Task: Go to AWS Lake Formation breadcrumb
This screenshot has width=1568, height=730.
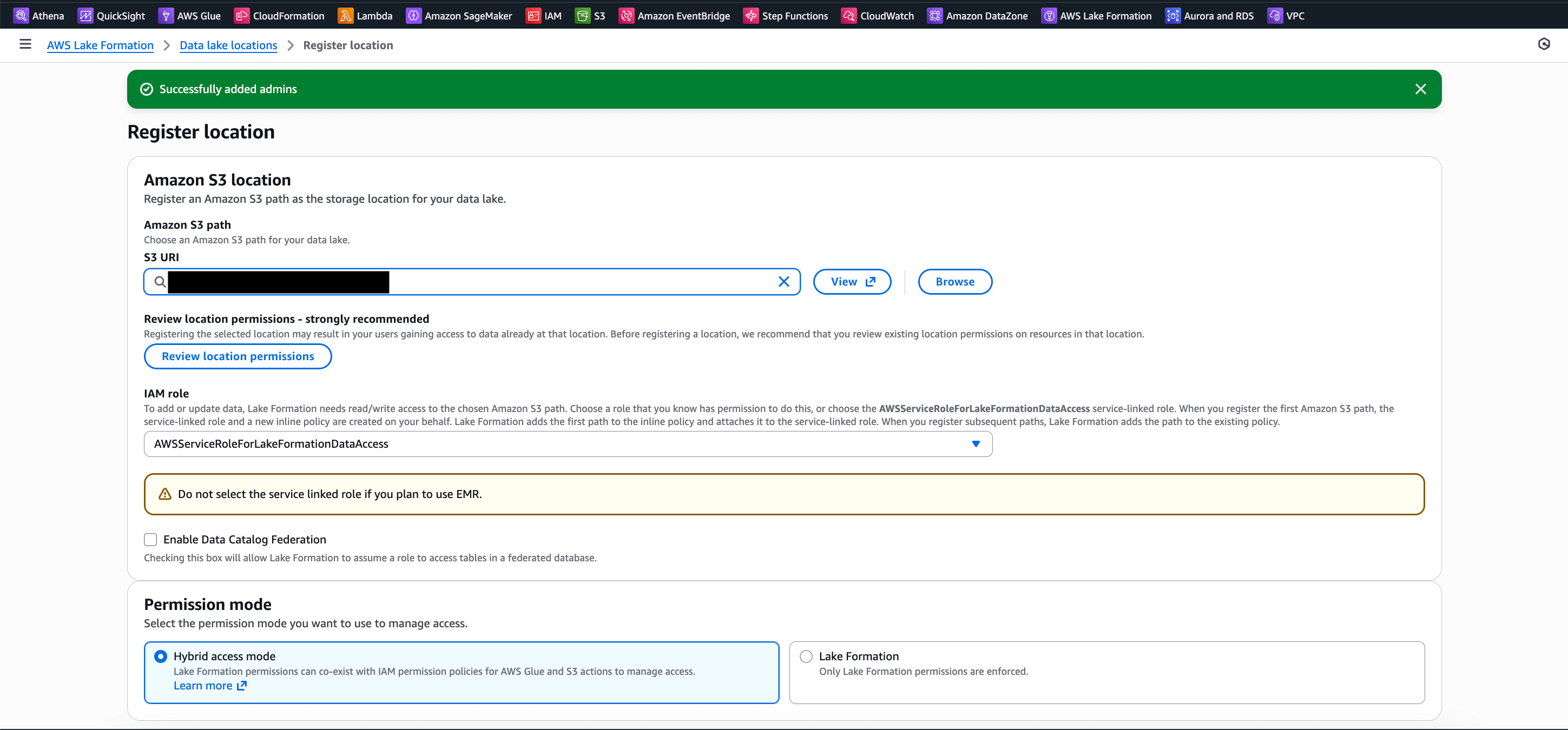Action: pyautogui.click(x=101, y=45)
